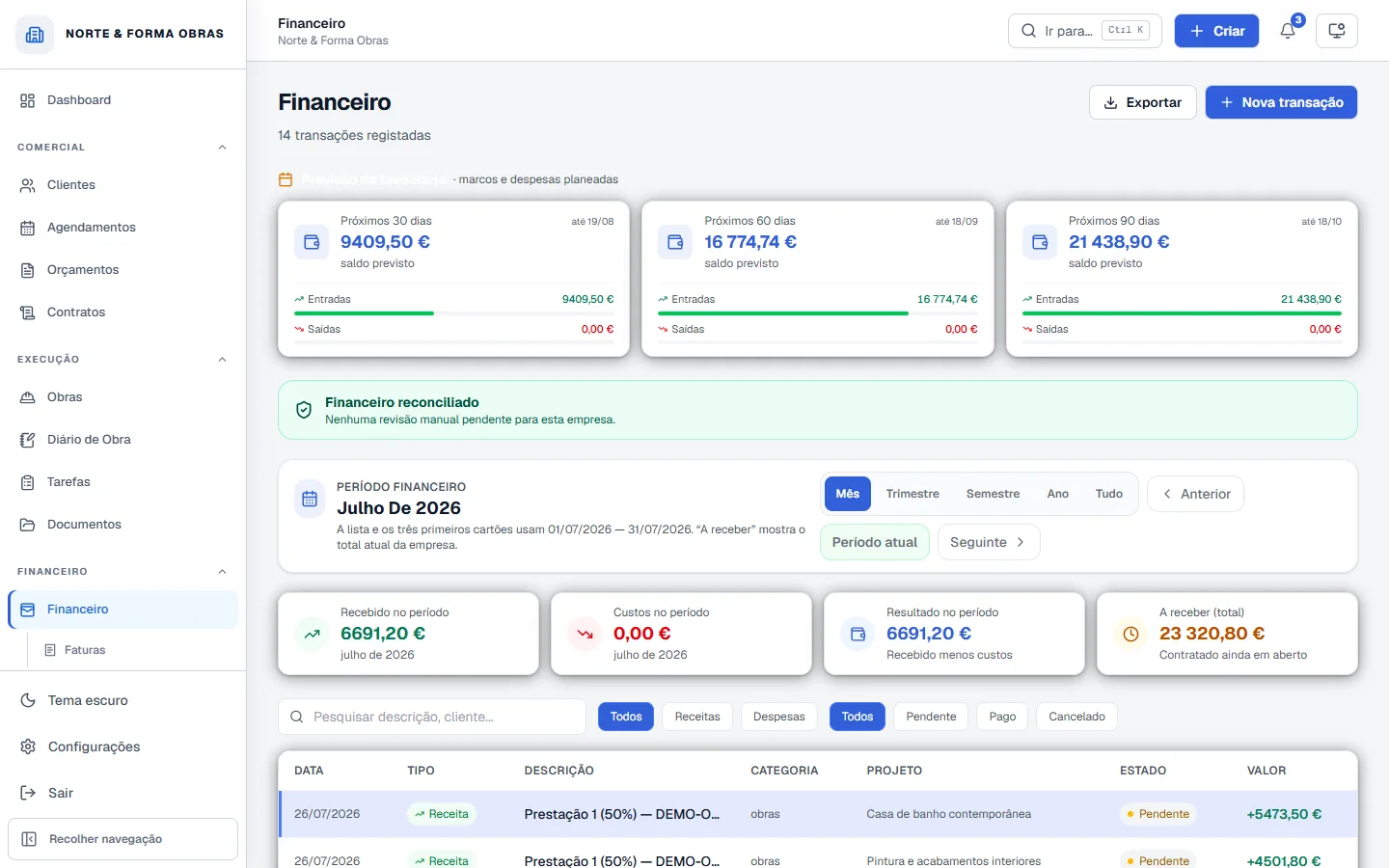Select Financeiro in the sidebar
1389x868 pixels.
tap(123, 610)
